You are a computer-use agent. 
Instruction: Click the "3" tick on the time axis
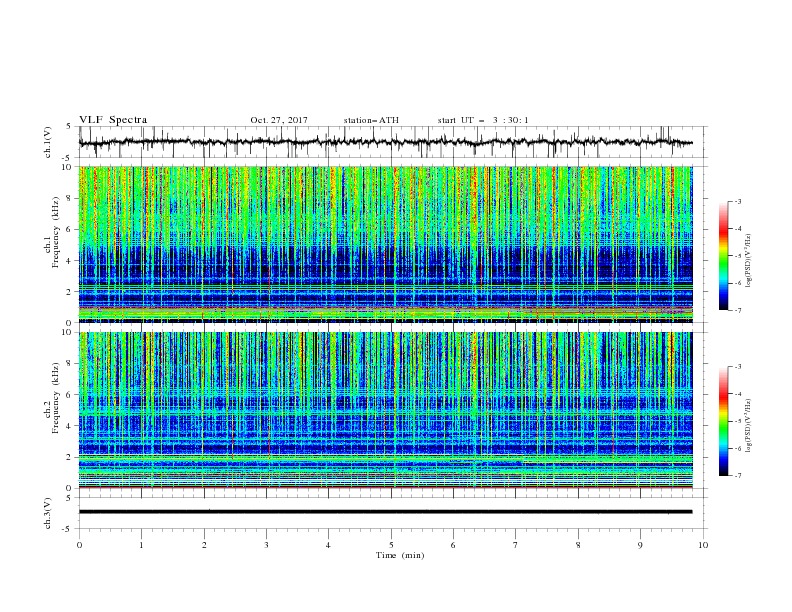point(266,545)
